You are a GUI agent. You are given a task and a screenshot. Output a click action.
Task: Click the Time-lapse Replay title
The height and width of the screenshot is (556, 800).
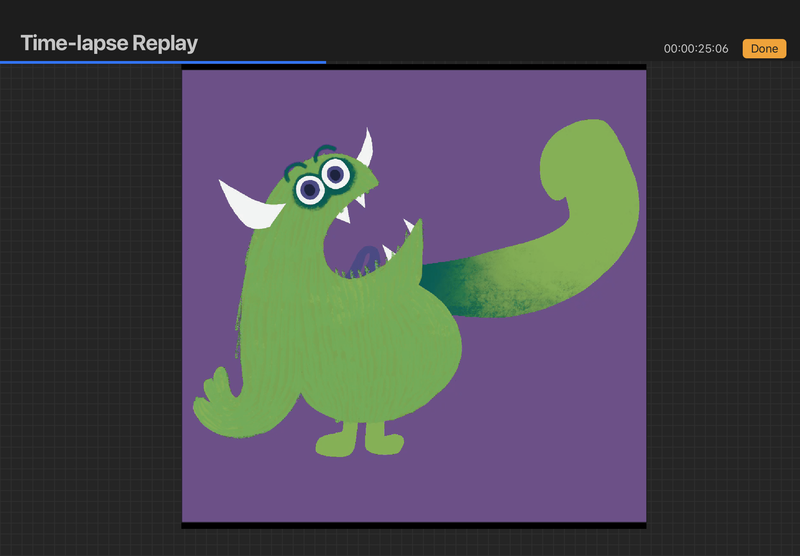click(x=109, y=43)
